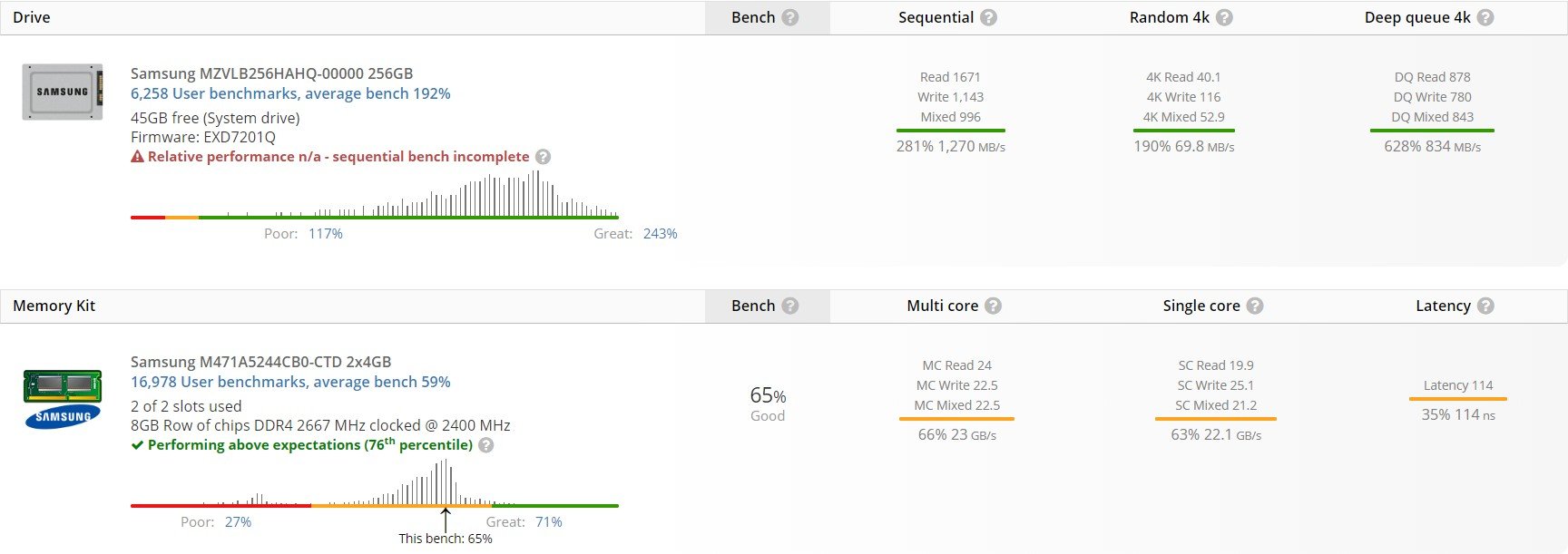Click help icon beside Sequential header
The height and width of the screenshot is (554, 1568).
pyautogui.click(x=989, y=17)
